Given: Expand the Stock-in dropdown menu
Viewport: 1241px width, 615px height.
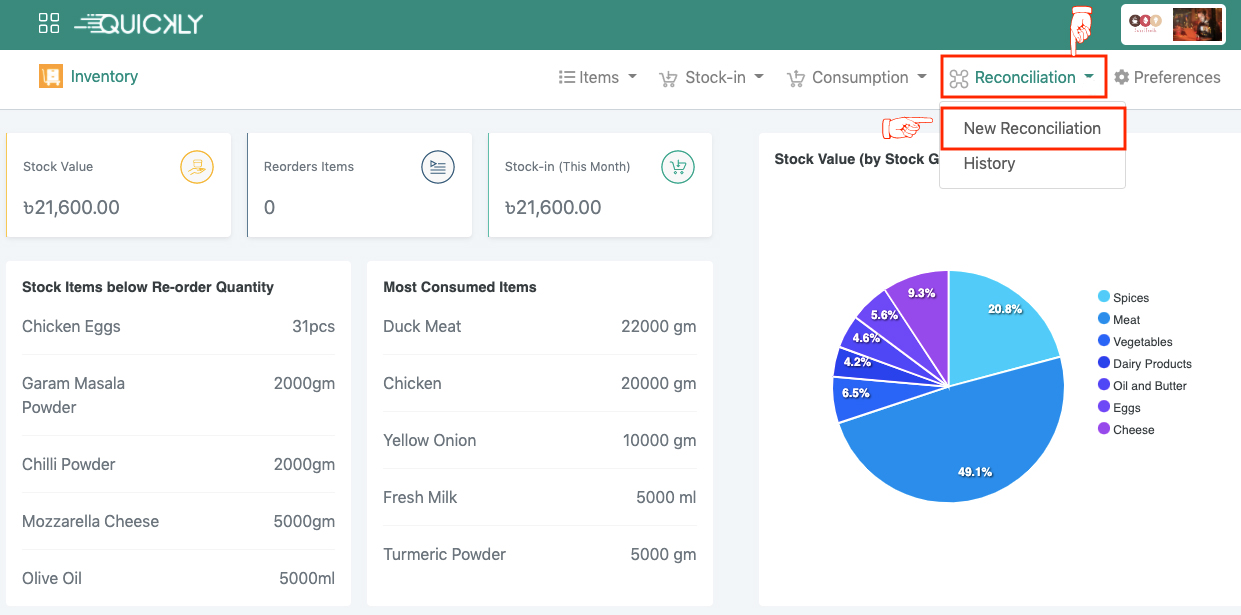Looking at the screenshot, I should [x=712, y=78].
